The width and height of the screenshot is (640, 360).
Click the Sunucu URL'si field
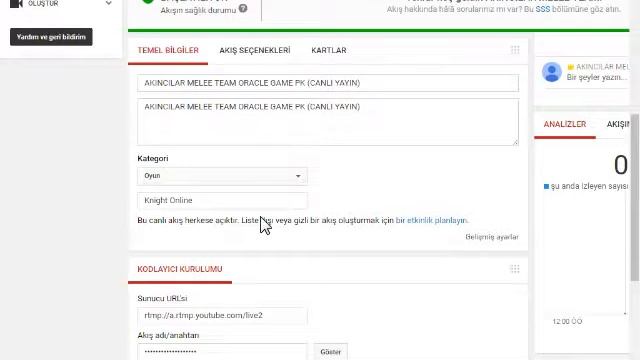222,316
